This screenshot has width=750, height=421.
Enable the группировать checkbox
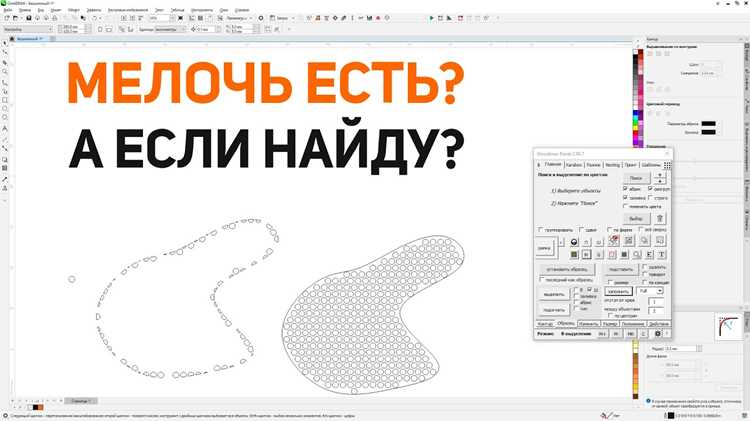tap(540, 230)
